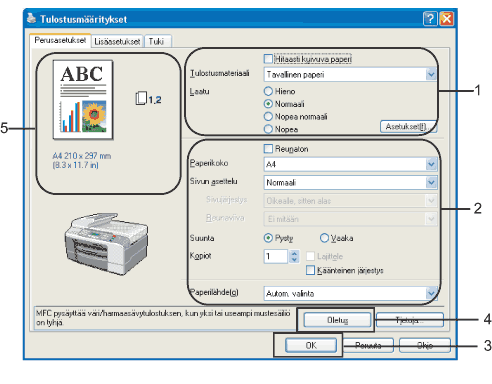The height and width of the screenshot is (384, 492).
Task: Click the printer illustration image
Action: coord(106,243)
